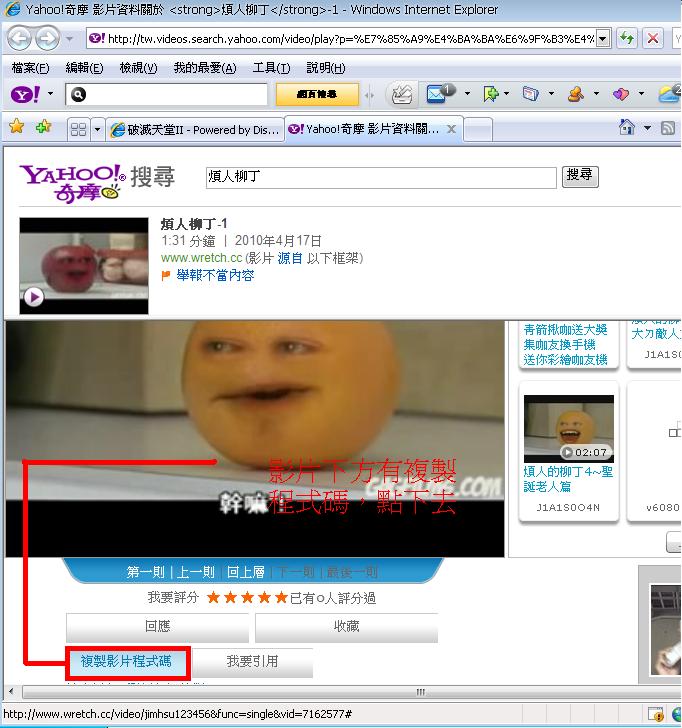Expand the mail icon dropdown arrow
The height and width of the screenshot is (728, 682).
tap(468, 94)
